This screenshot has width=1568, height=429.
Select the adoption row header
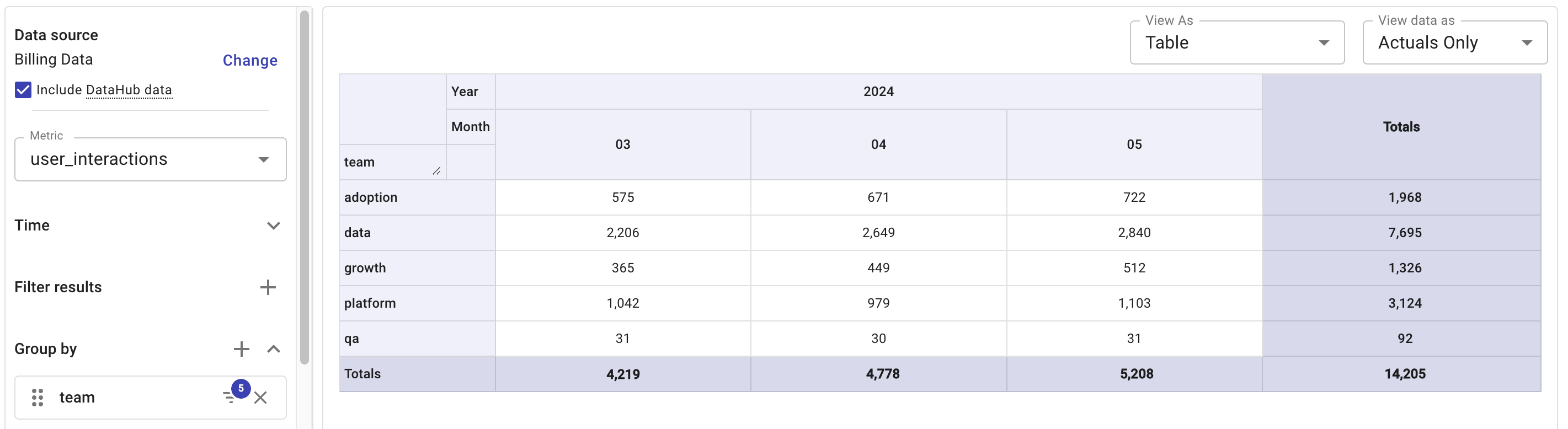pyautogui.click(x=371, y=197)
